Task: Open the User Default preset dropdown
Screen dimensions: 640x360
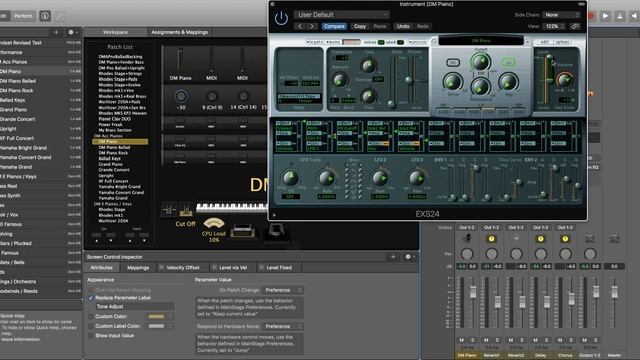Action: coord(342,15)
